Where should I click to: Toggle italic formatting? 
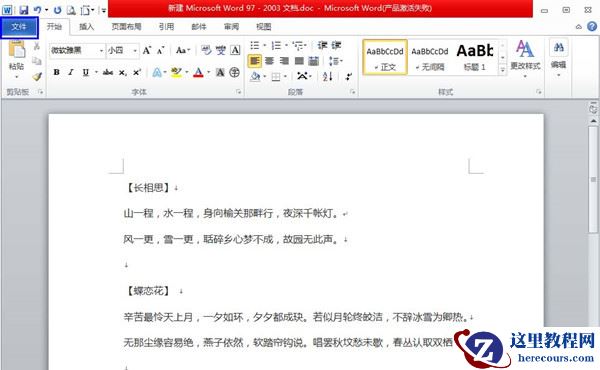click(x=70, y=72)
